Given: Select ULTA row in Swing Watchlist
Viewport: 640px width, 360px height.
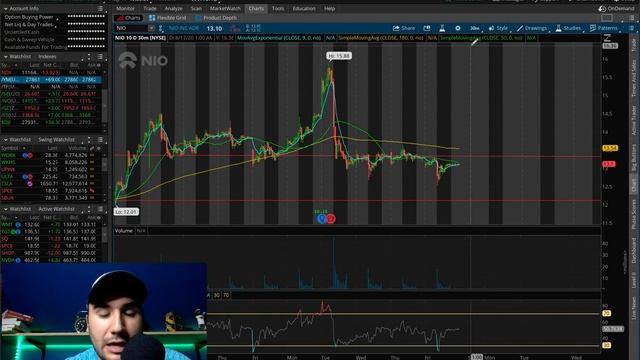Looking at the screenshot, I should click(51, 176).
